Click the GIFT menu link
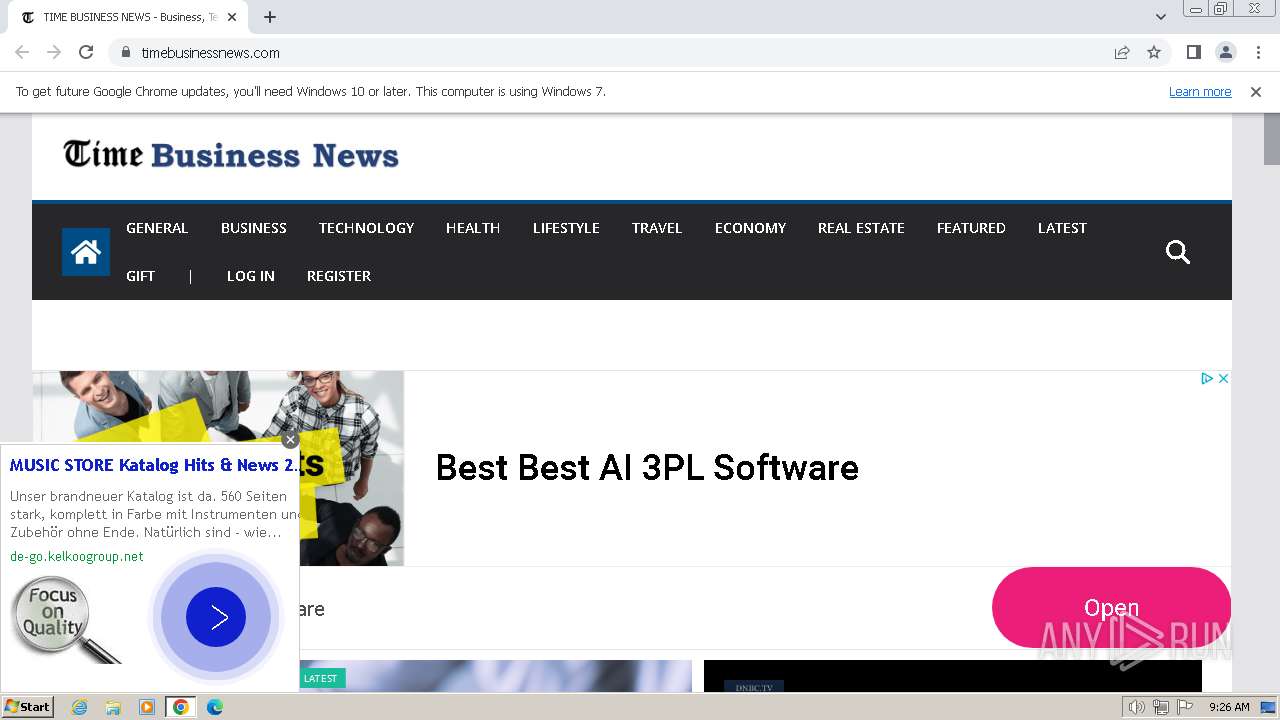 click(x=140, y=276)
